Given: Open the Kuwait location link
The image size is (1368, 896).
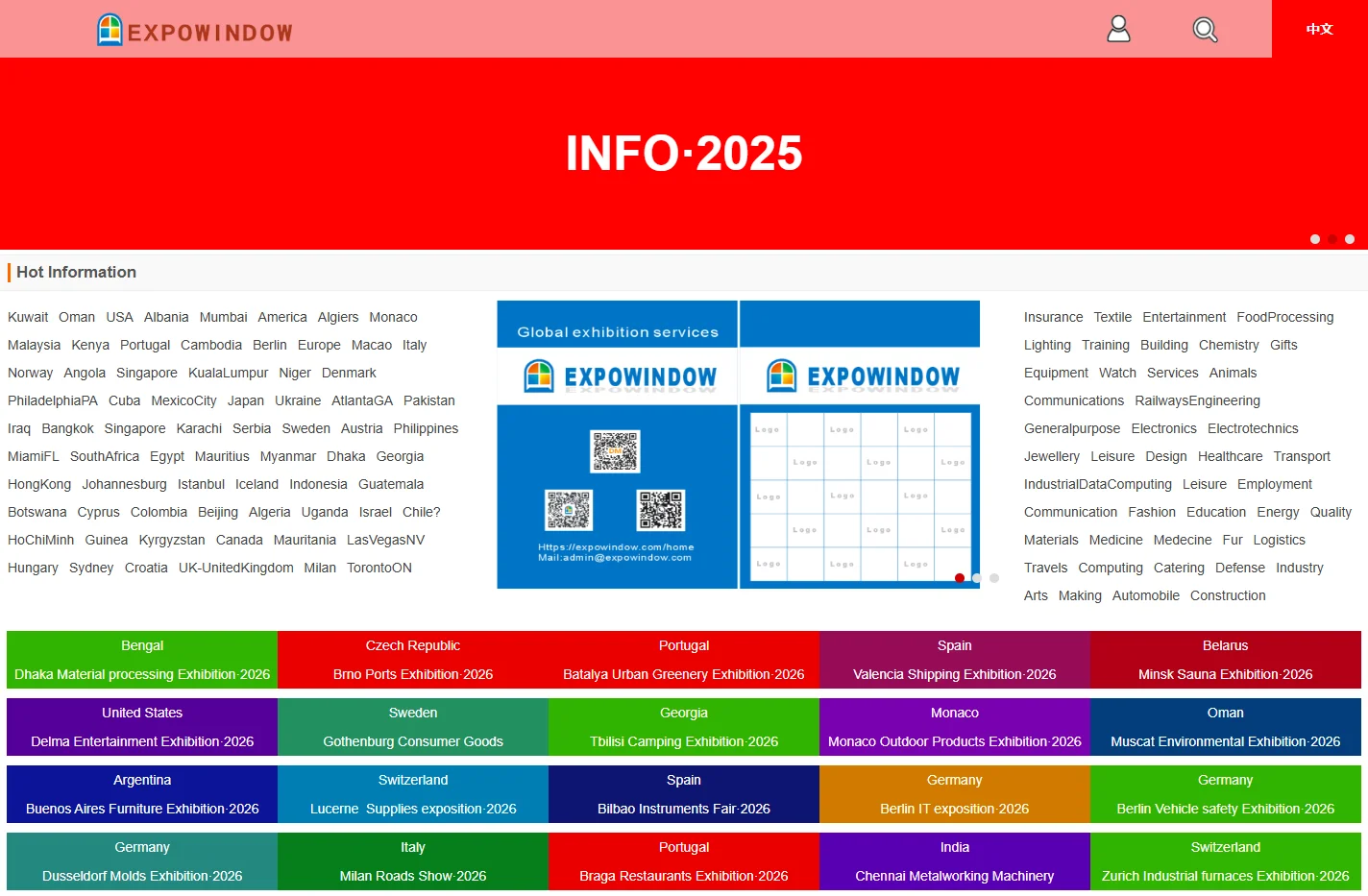Looking at the screenshot, I should click(28, 317).
